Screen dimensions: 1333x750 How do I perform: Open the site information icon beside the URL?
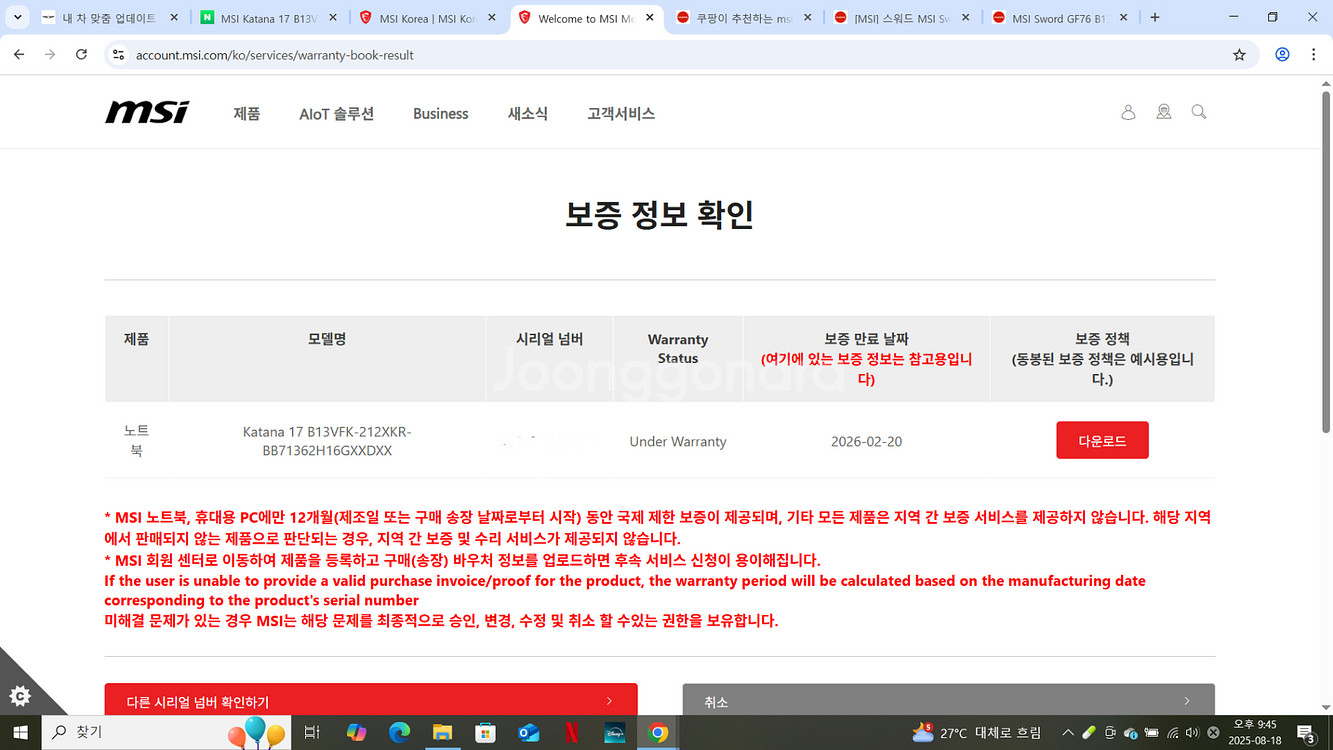118,55
